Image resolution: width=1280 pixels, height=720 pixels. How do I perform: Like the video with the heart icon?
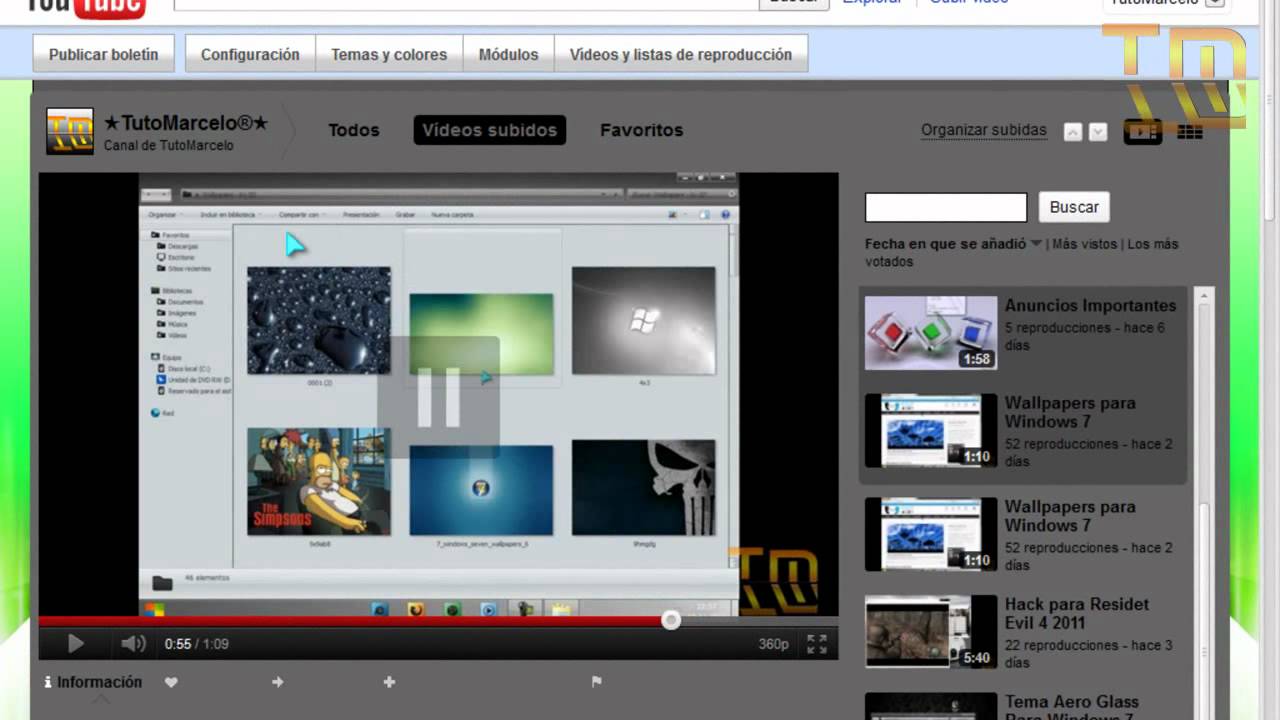(x=171, y=682)
